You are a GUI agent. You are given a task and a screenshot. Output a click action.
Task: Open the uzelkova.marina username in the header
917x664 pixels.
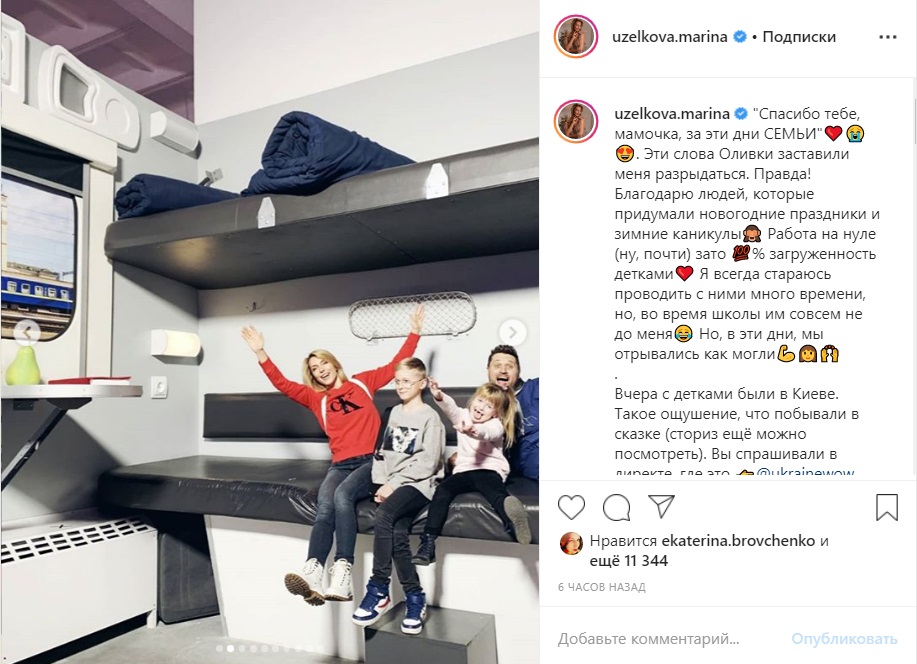coord(670,37)
